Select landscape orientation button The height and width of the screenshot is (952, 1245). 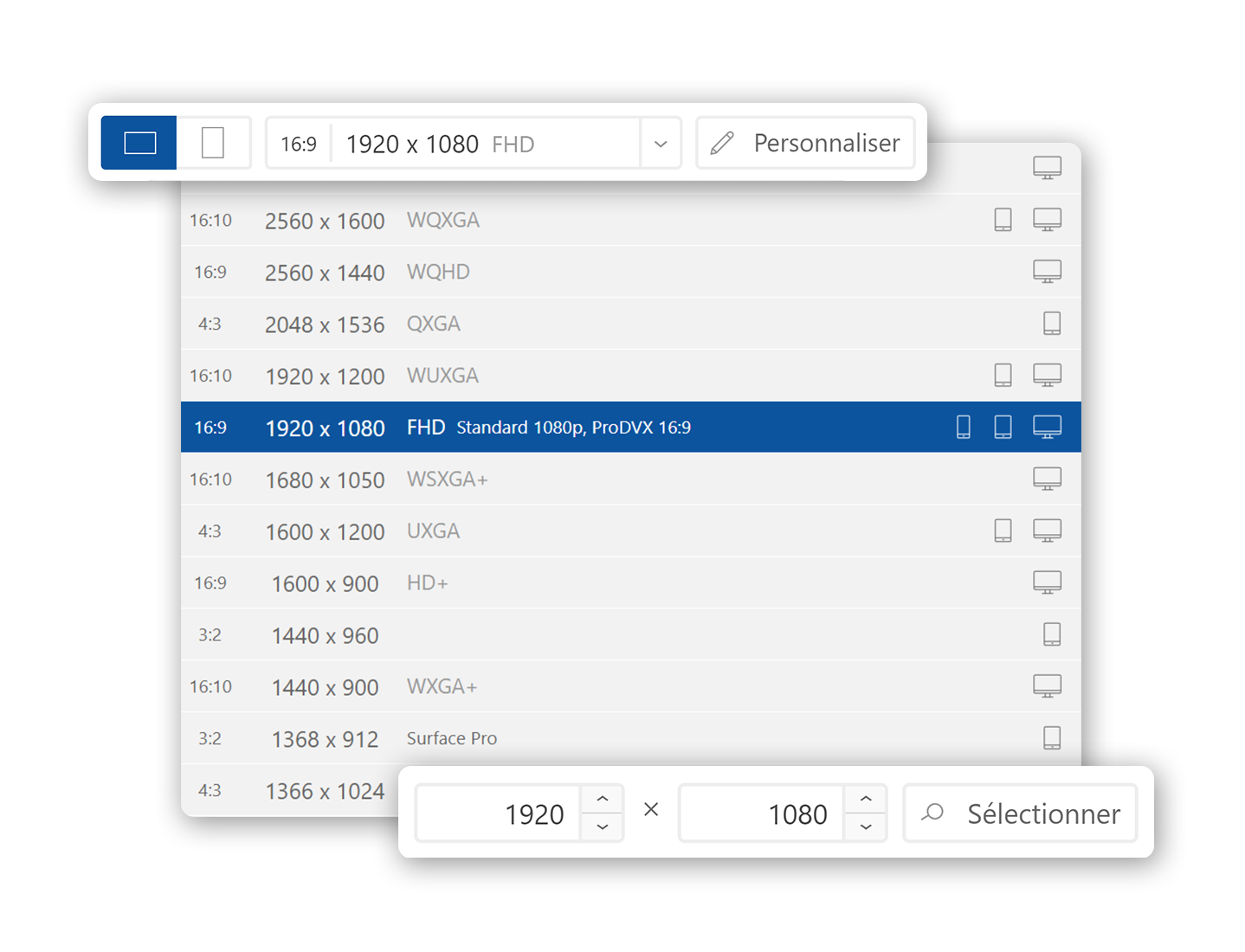point(139,143)
